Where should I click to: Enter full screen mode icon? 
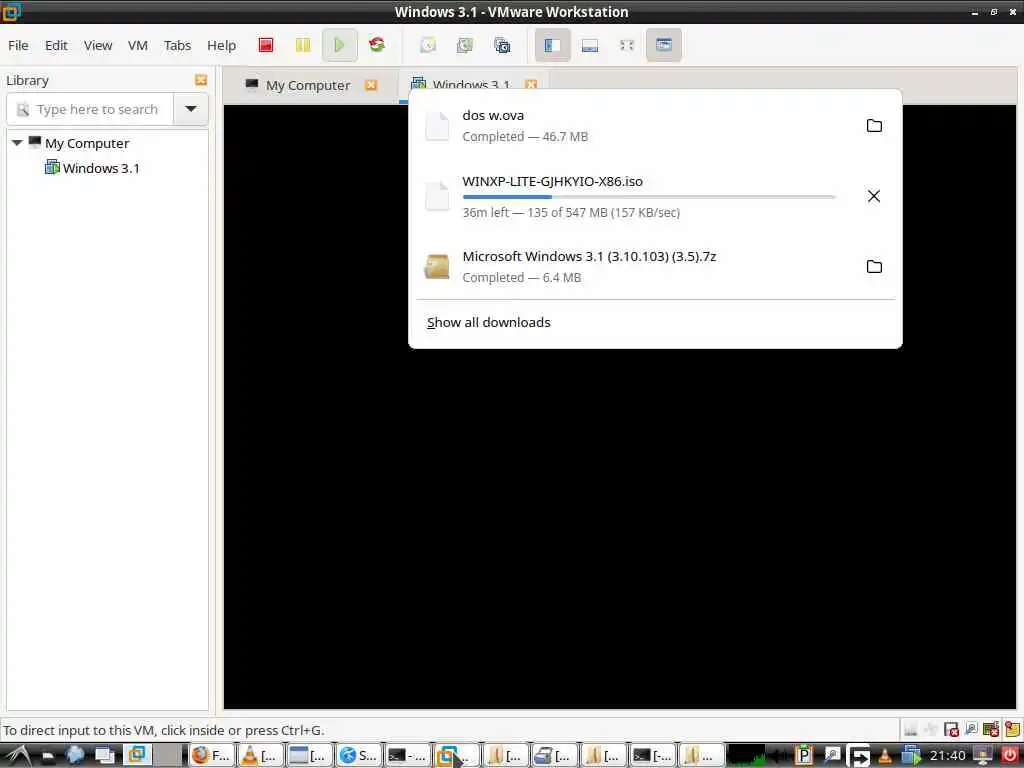pyautogui.click(x=627, y=45)
